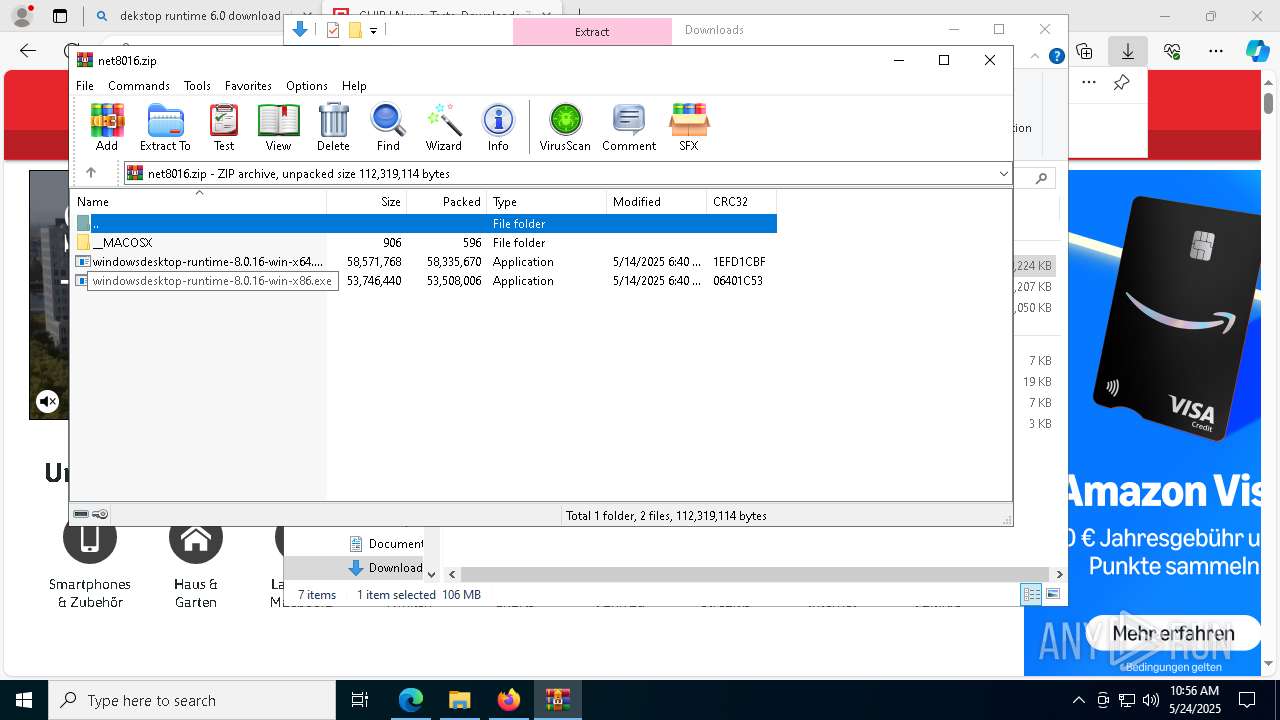Screen dimensions: 1280x720
Task: Click the Extract To toolbar icon
Action: pyautogui.click(x=165, y=127)
